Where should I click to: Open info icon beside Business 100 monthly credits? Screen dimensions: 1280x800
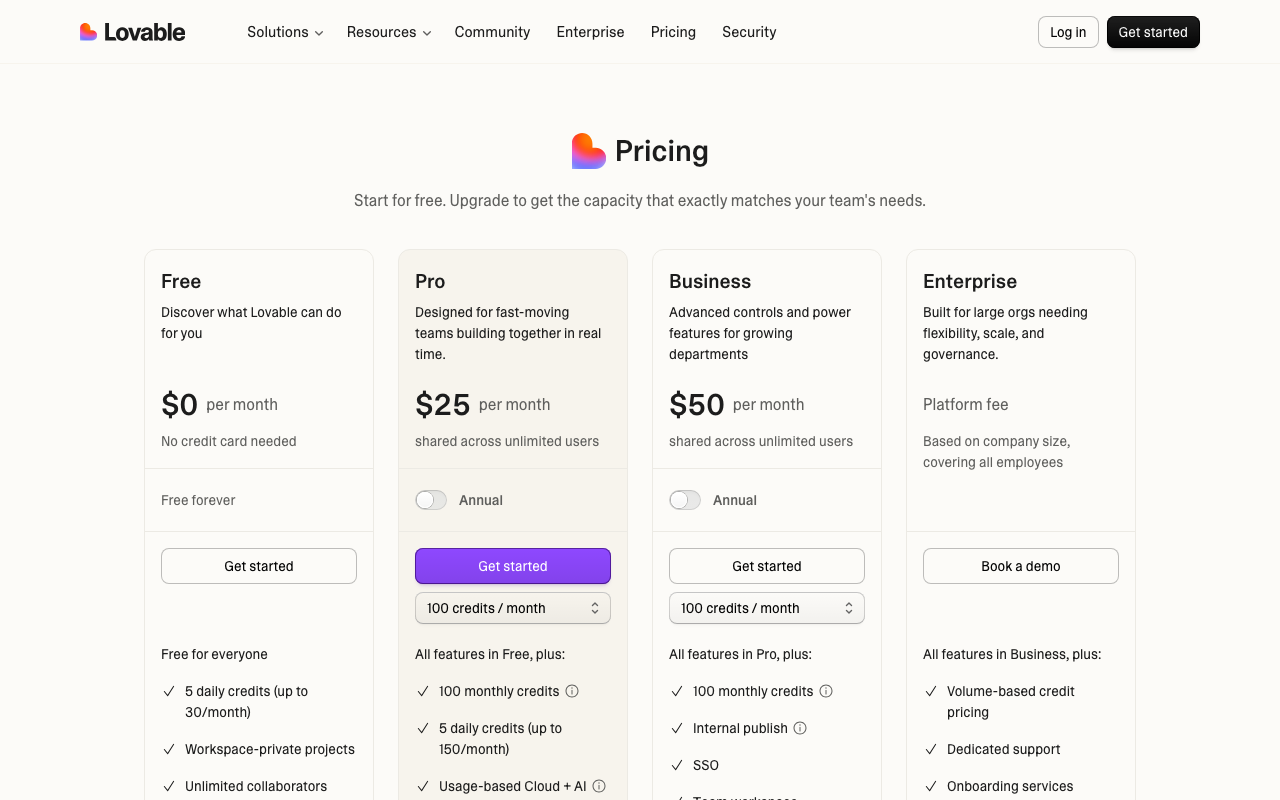(x=826, y=691)
